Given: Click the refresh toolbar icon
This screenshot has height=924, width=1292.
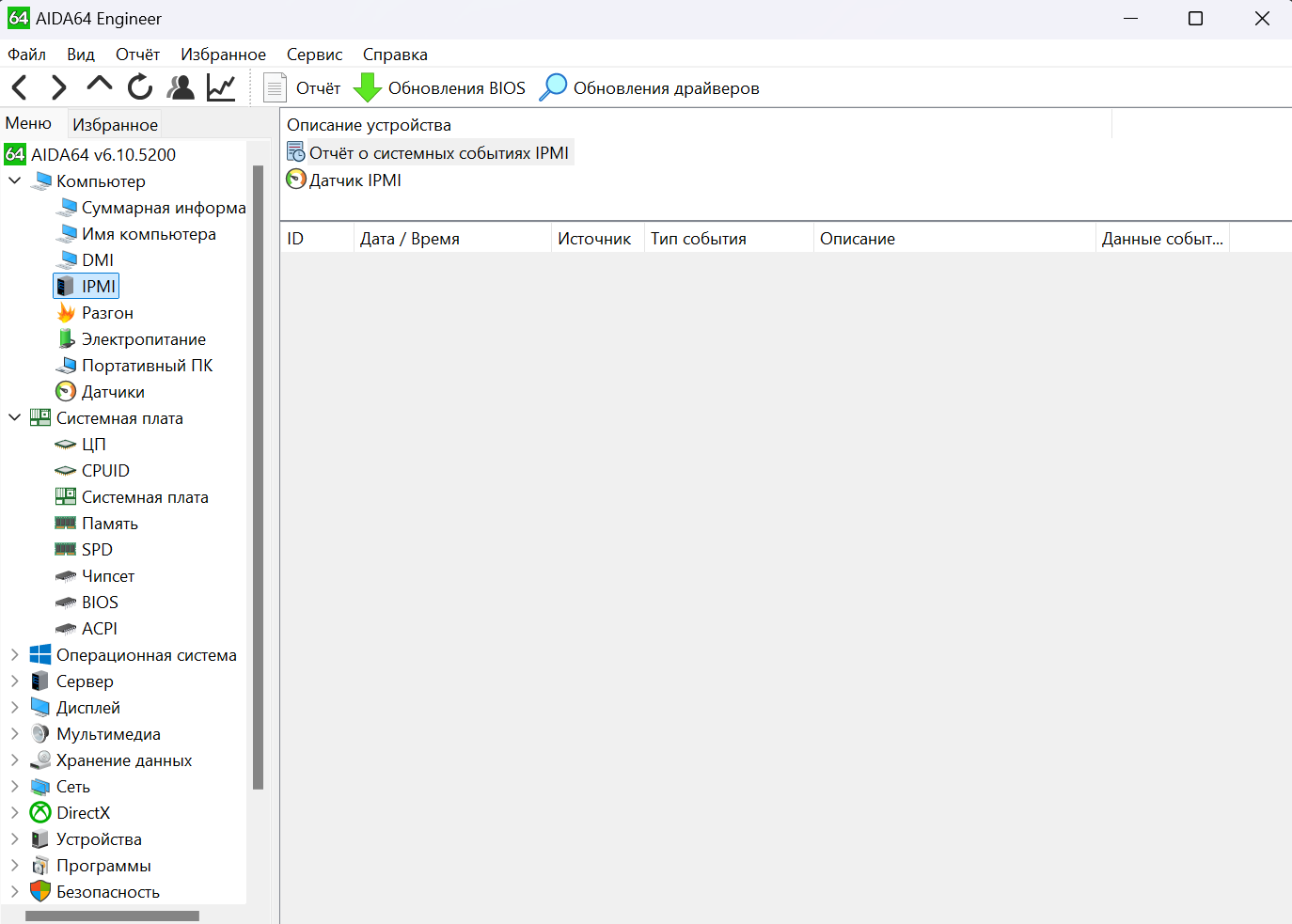Looking at the screenshot, I should click(140, 87).
